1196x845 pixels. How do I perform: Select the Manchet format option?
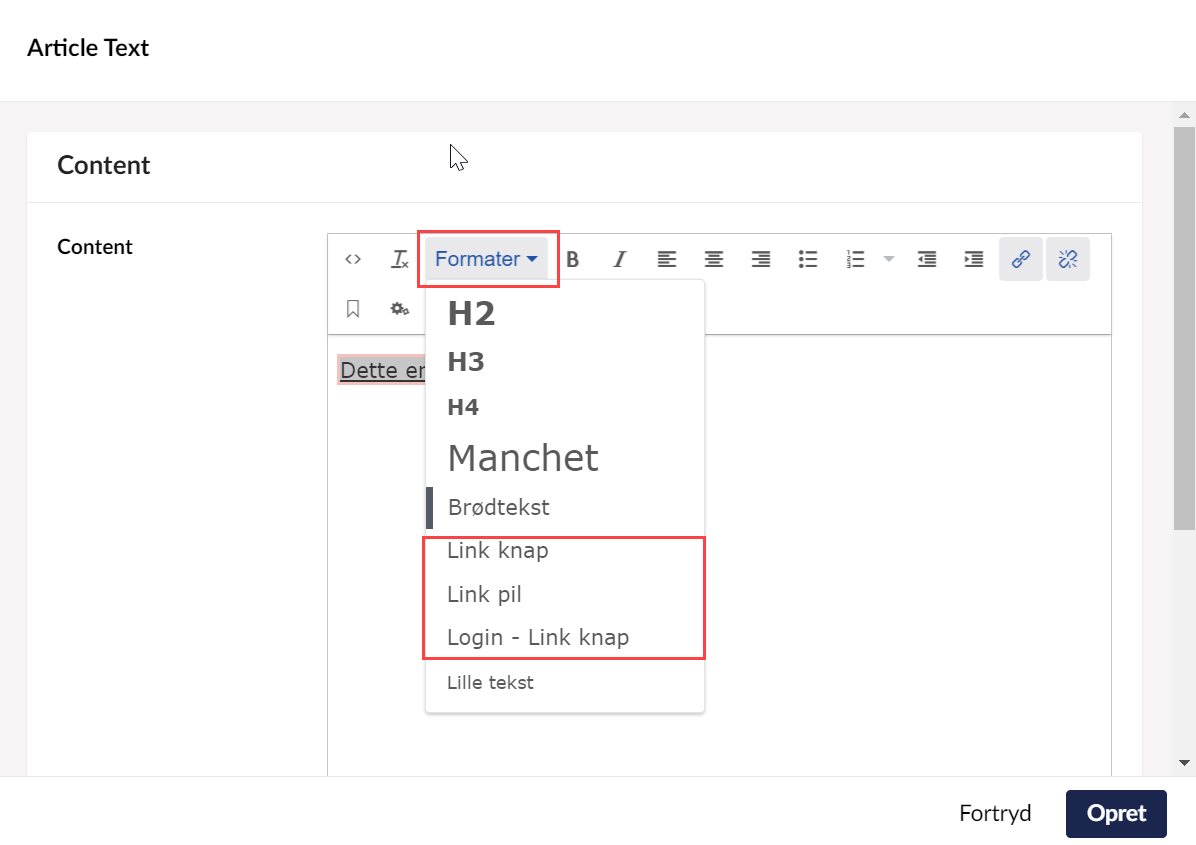click(x=523, y=458)
